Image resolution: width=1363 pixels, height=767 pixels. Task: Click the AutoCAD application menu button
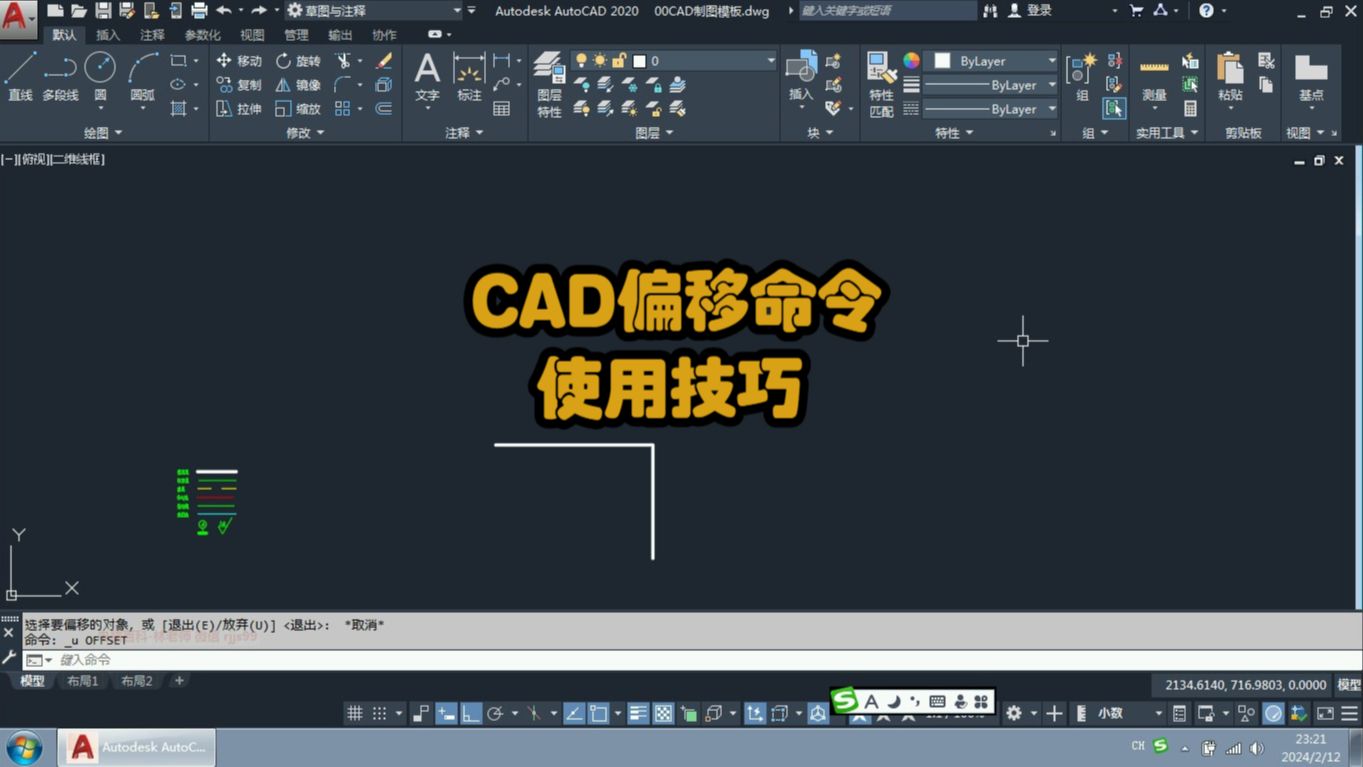(17, 17)
